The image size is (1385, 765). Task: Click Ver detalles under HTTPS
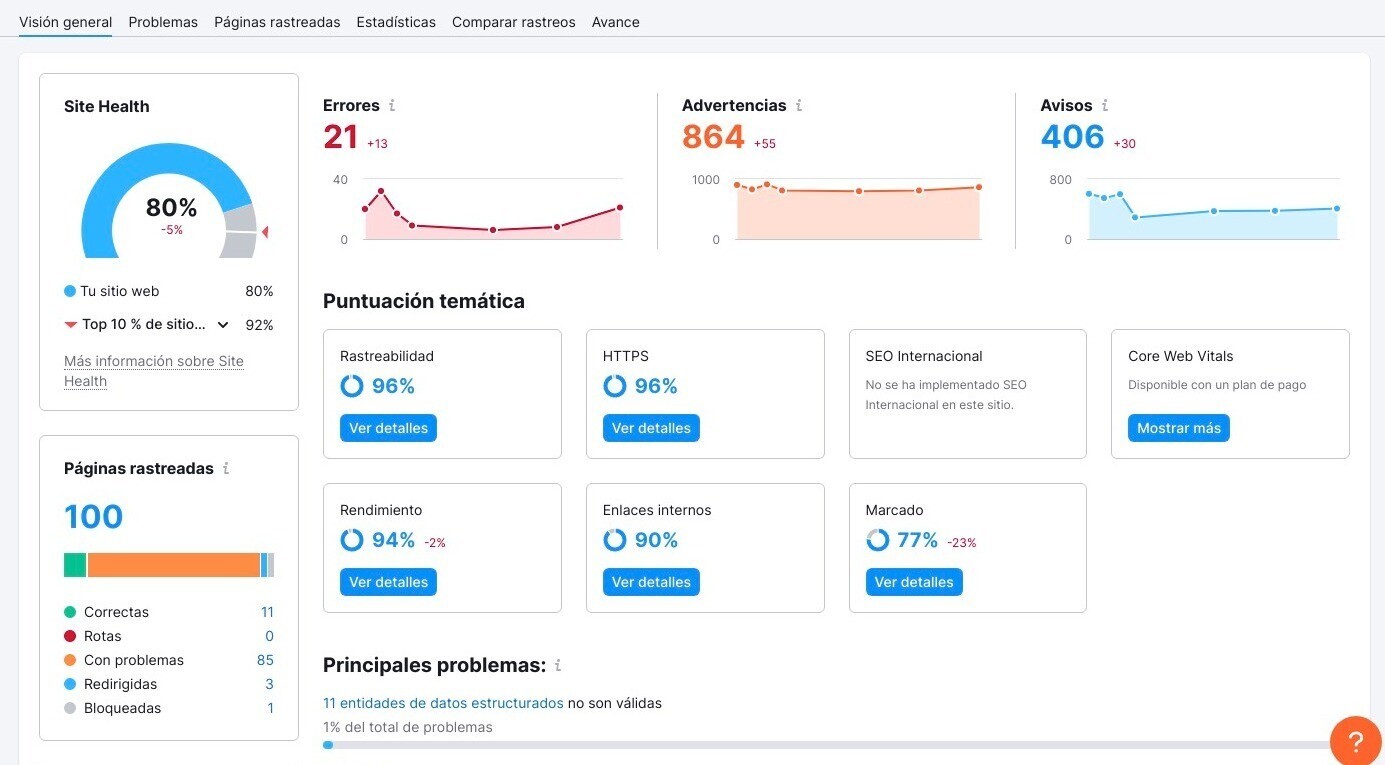[651, 428]
